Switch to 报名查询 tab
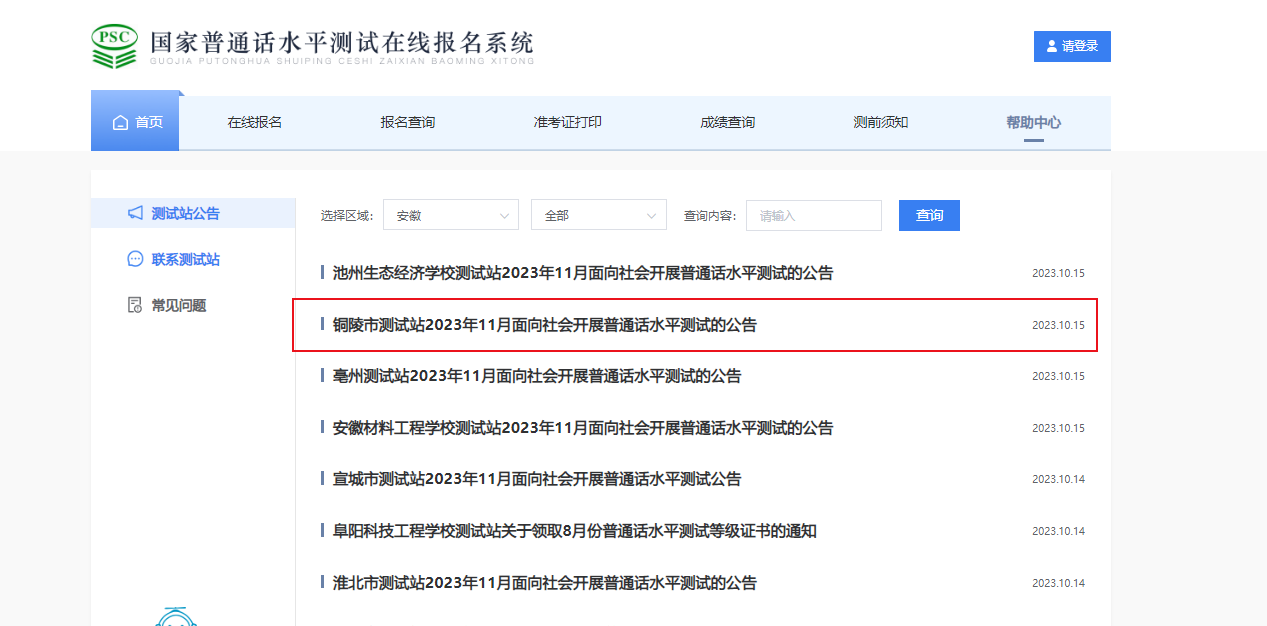1267x626 pixels. [x=407, y=122]
